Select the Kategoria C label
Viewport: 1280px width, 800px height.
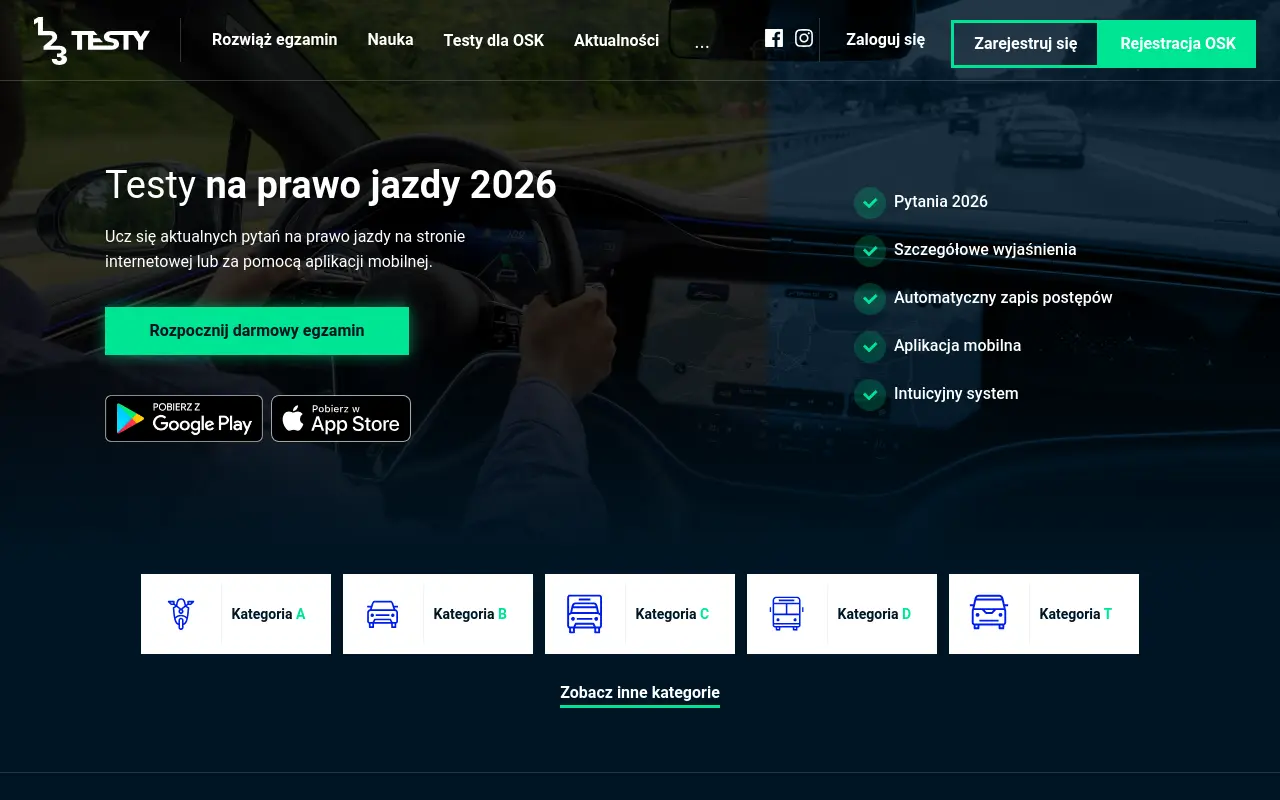coord(672,614)
